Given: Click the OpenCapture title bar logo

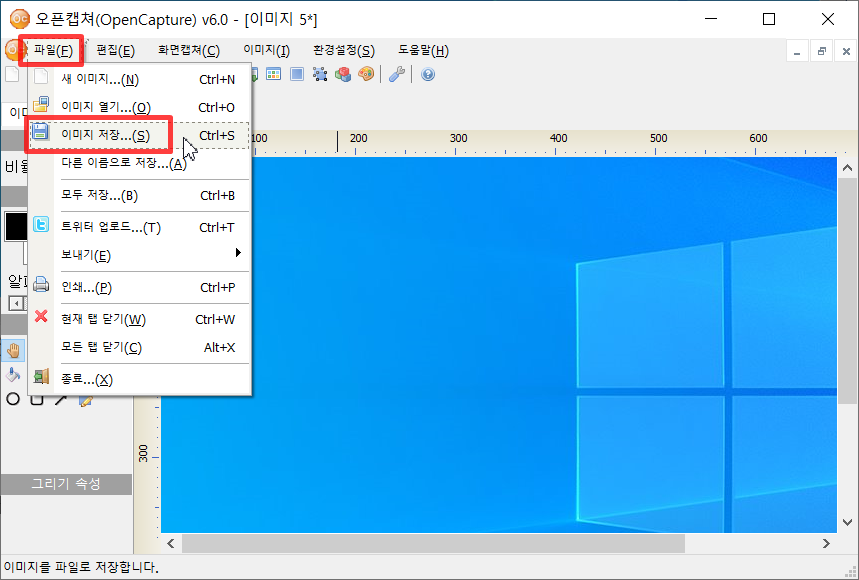Looking at the screenshot, I should [x=20, y=19].
